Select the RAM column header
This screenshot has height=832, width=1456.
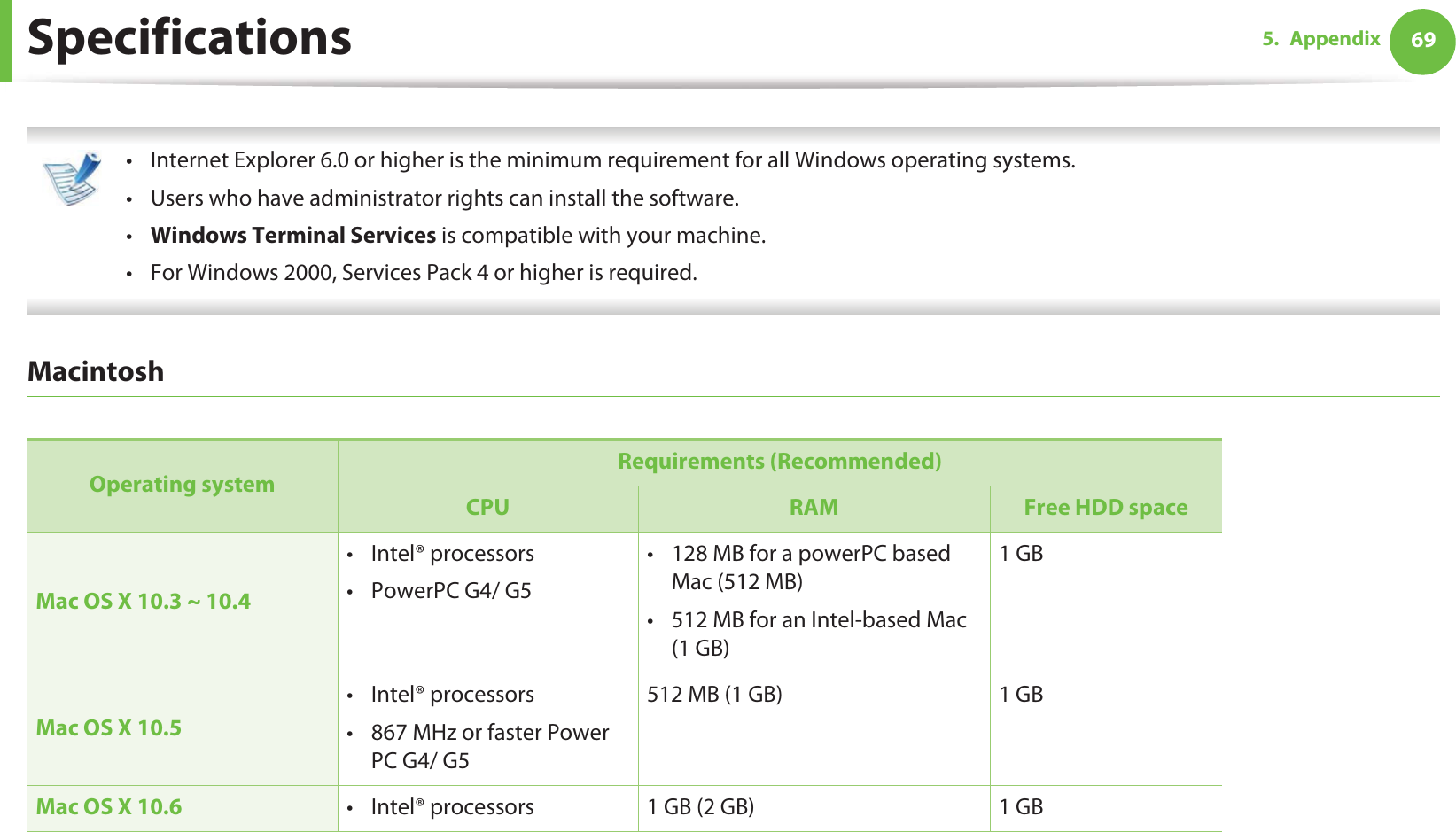(814, 508)
